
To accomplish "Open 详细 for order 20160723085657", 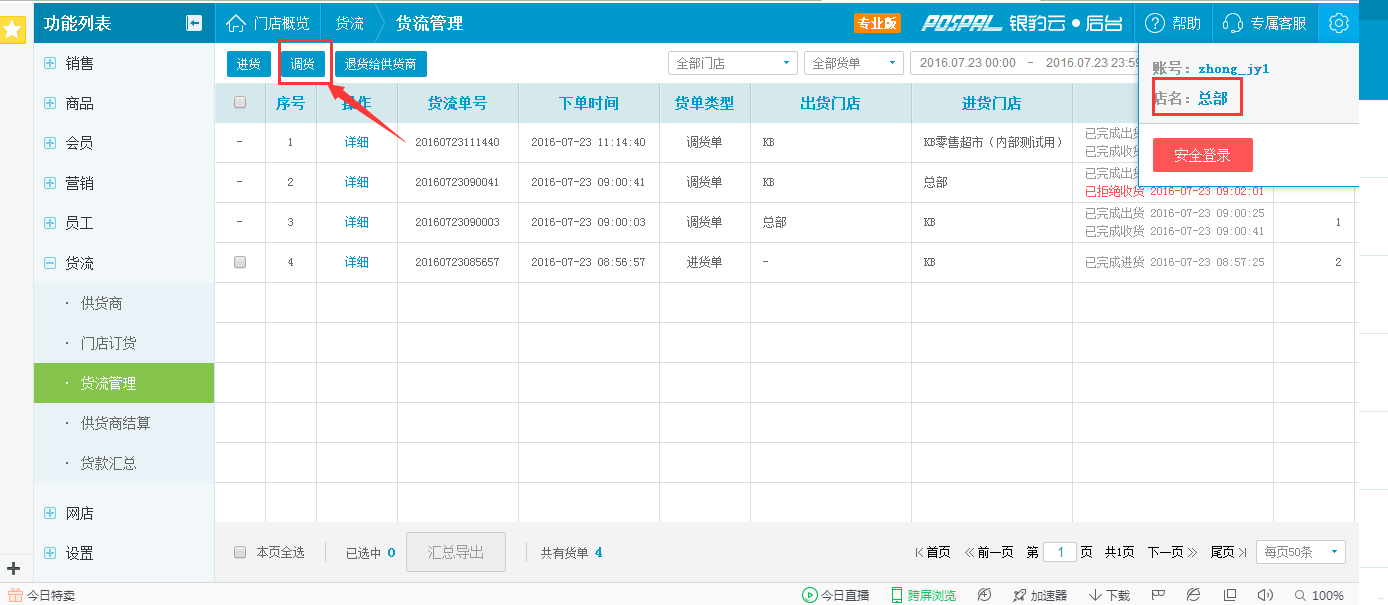I will pos(357,262).
